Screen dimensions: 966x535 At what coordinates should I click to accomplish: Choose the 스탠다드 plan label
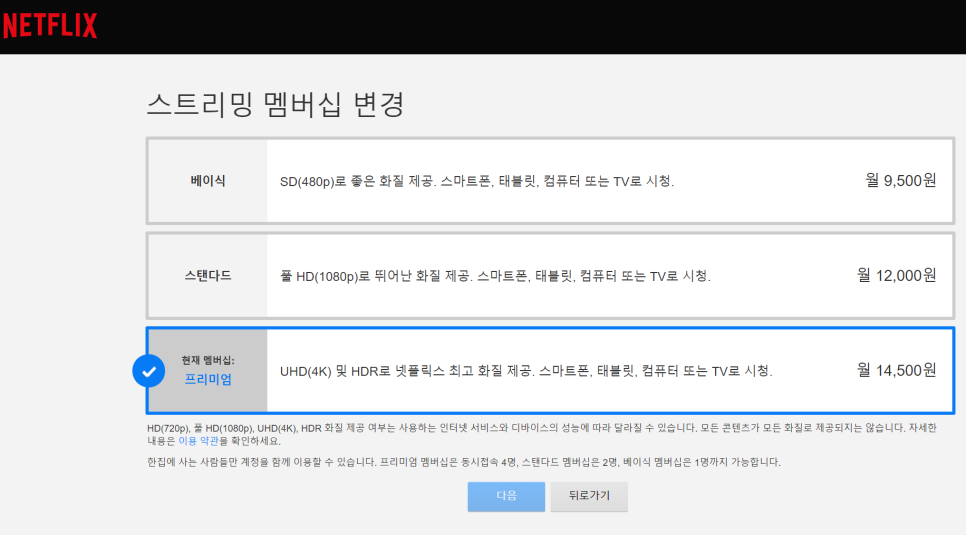click(208, 276)
